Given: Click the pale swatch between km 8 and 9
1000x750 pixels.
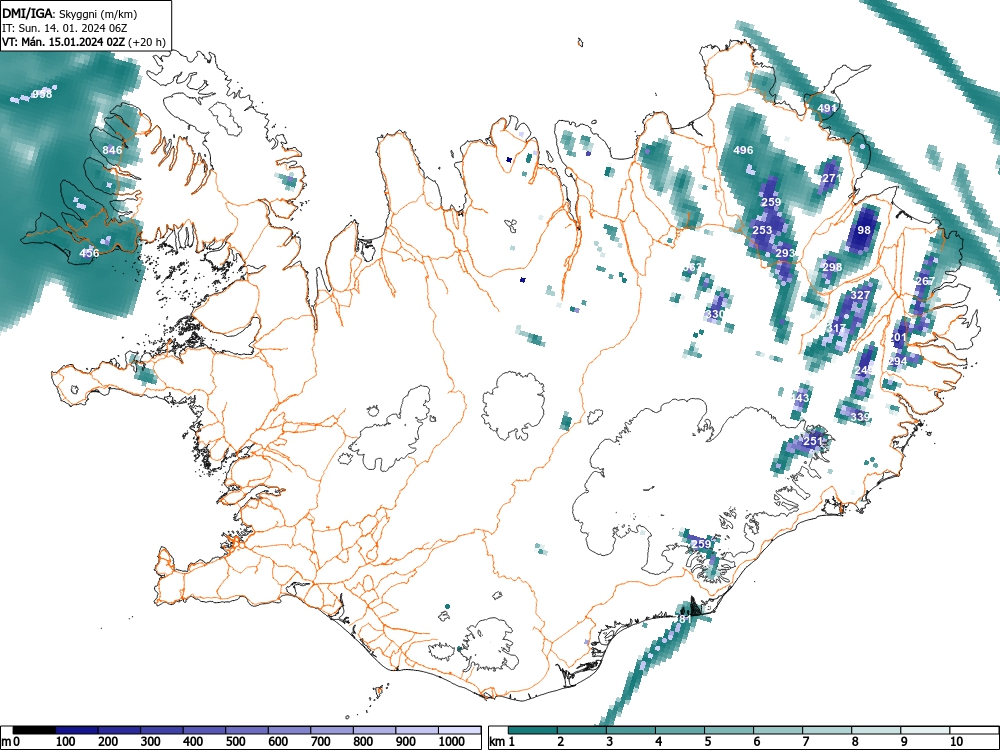Looking at the screenshot, I should pyautogui.click(x=876, y=730).
